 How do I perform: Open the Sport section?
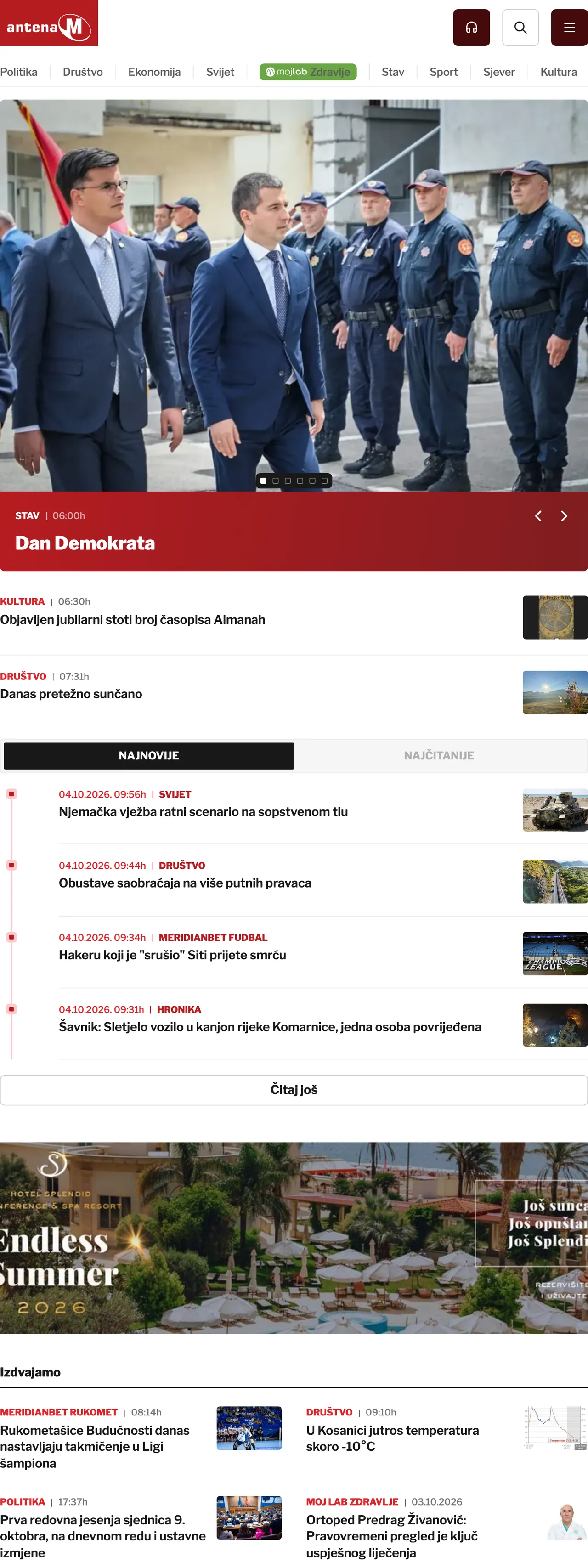[443, 72]
